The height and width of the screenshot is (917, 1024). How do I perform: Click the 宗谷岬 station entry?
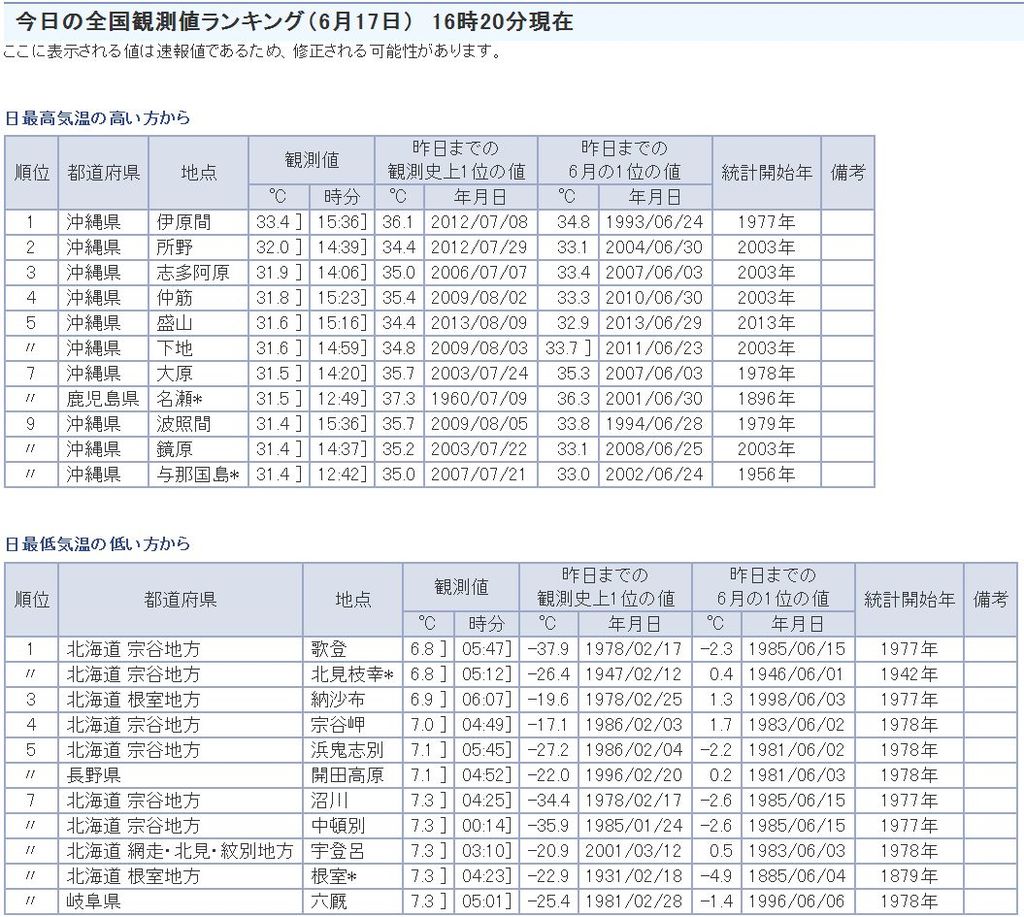337,724
